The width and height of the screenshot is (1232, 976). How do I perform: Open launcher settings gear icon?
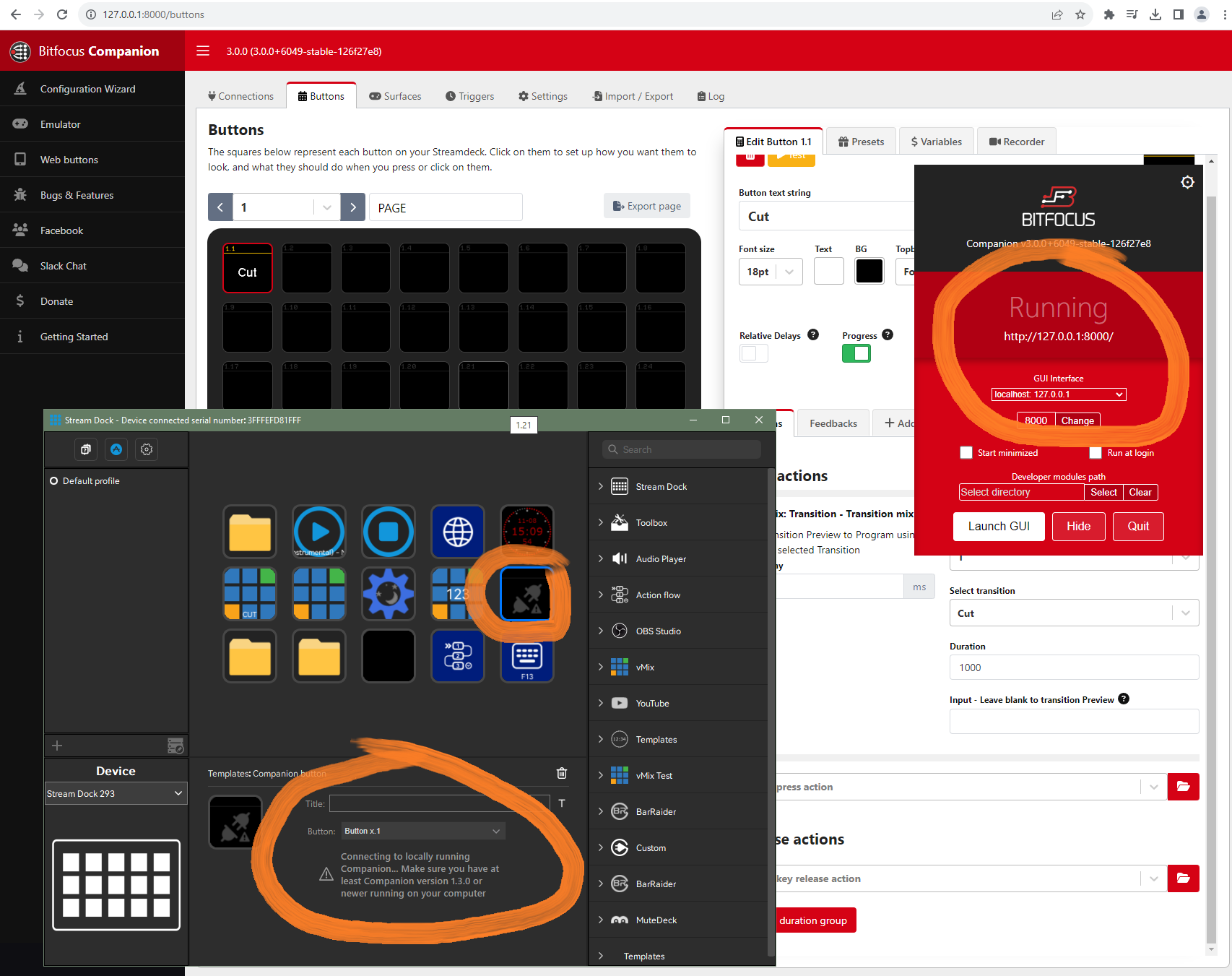pos(1187,182)
